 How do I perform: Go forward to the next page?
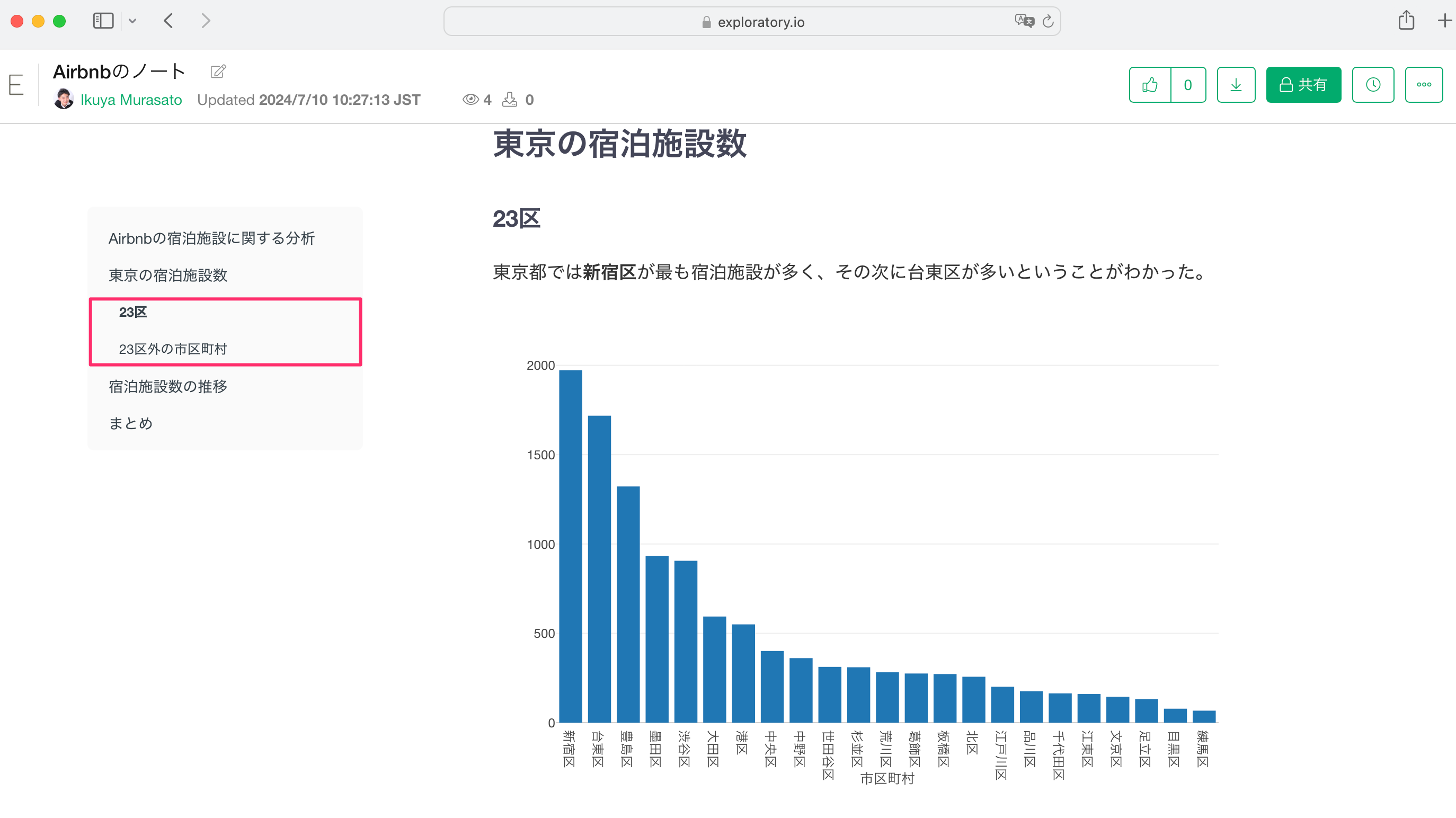(206, 21)
